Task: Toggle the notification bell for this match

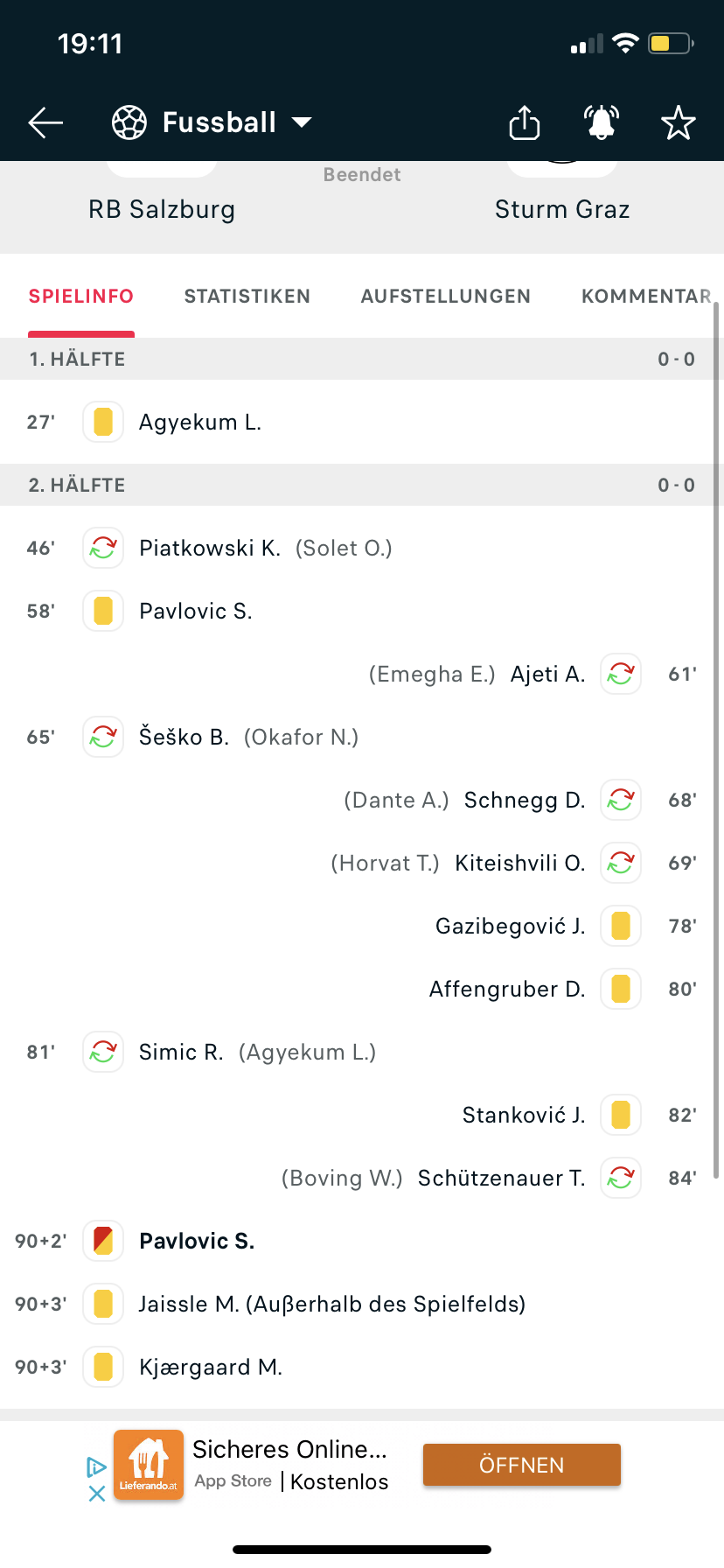Action: point(602,122)
